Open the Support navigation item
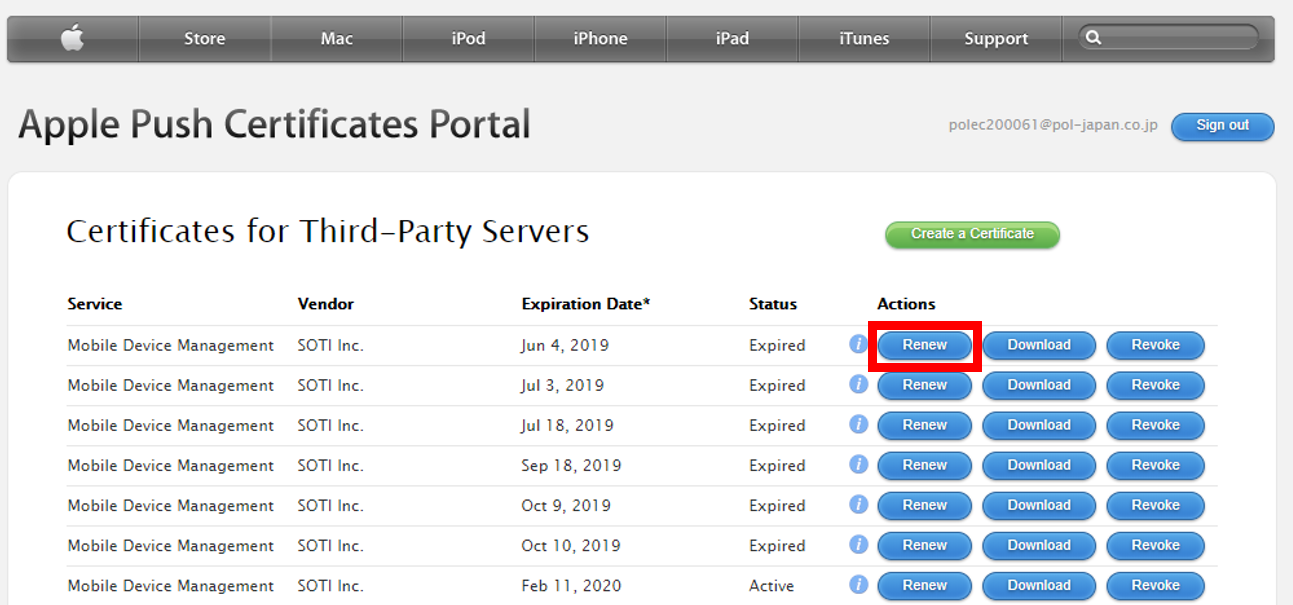The image size is (1293, 605). pyautogui.click(x=996, y=39)
